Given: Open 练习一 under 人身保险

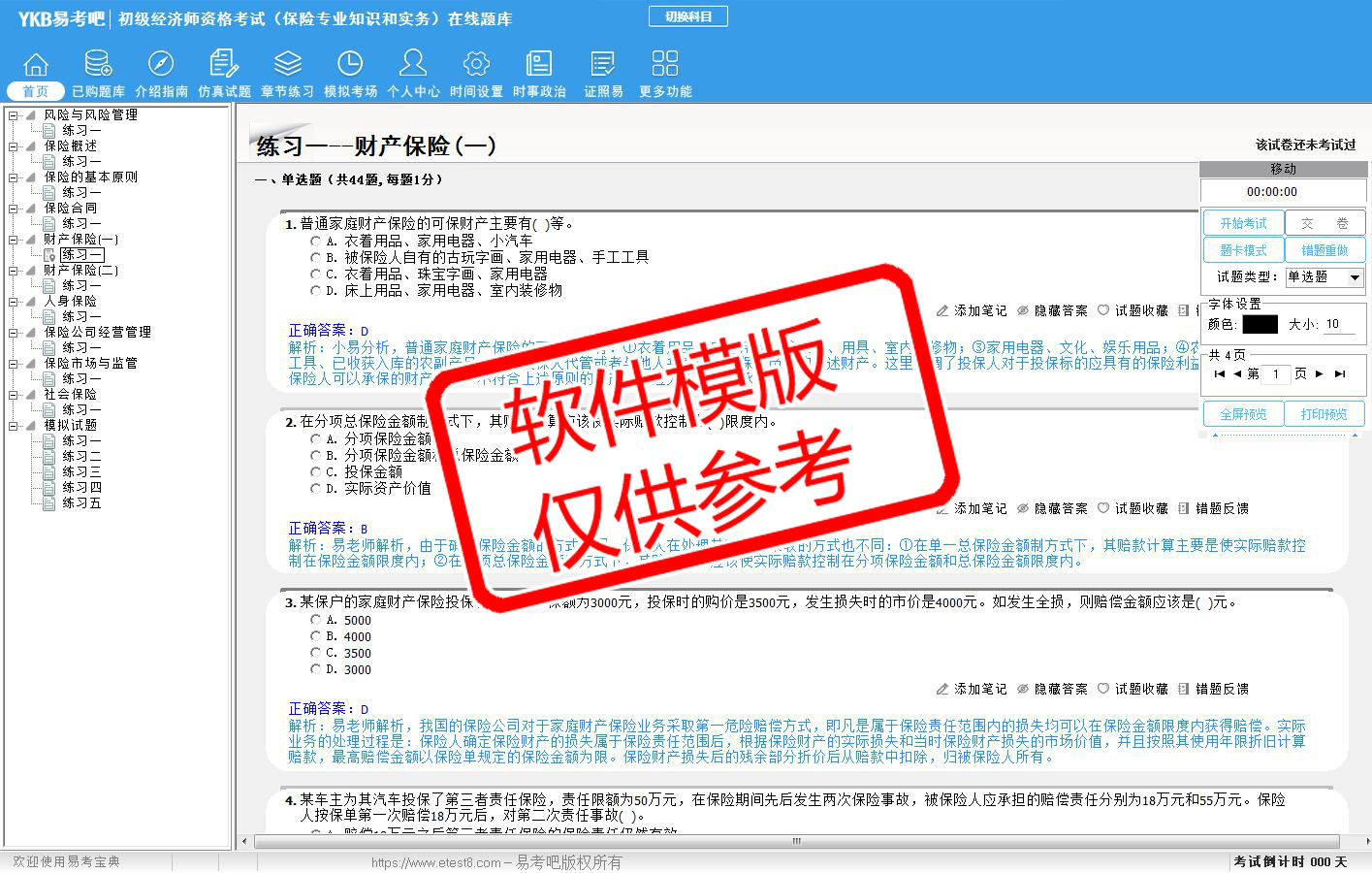Looking at the screenshot, I should [81, 316].
